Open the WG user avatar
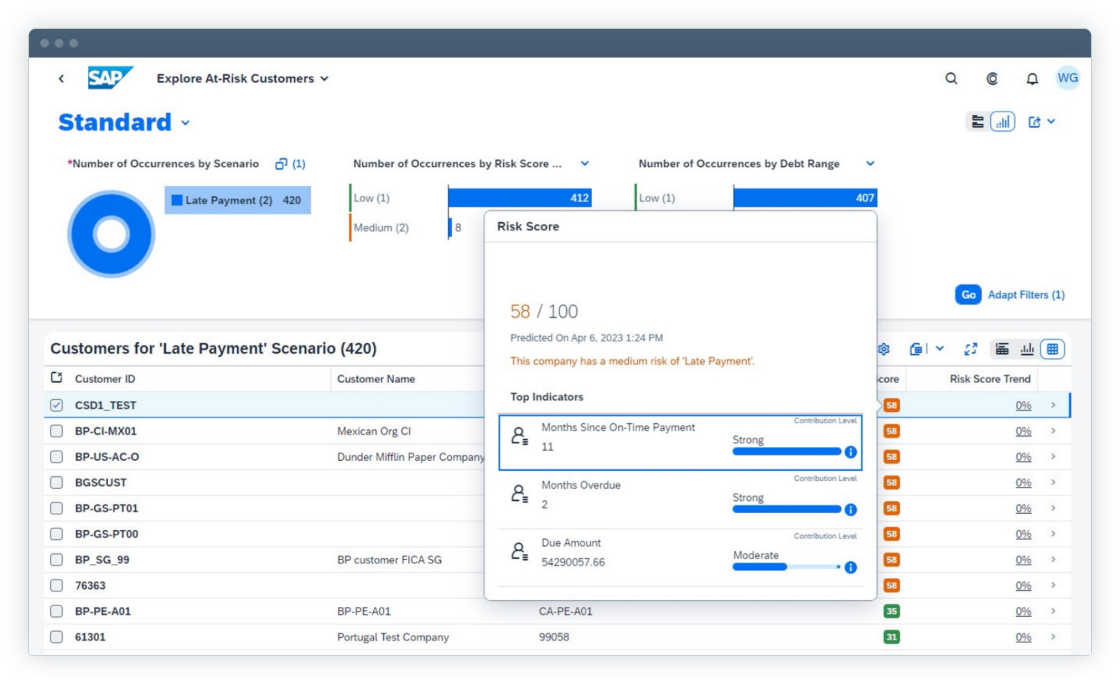This screenshot has width=1120, height=684. (x=1068, y=78)
